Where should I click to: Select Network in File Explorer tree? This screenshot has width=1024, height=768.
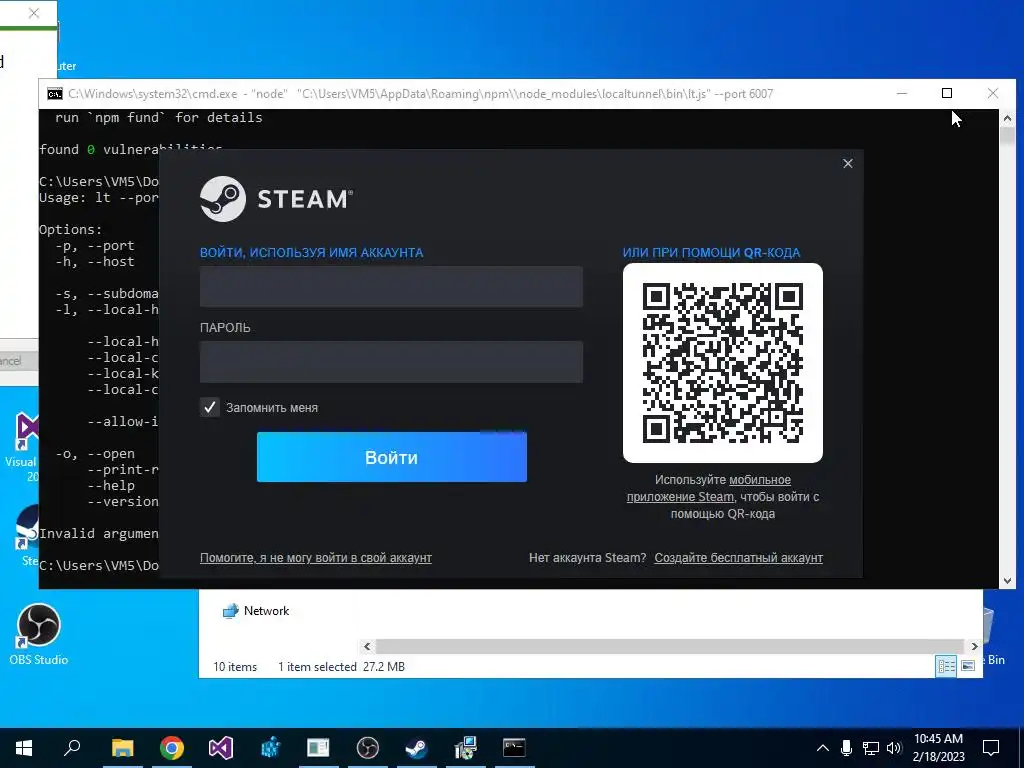pyautogui.click(x=256, y=611)
